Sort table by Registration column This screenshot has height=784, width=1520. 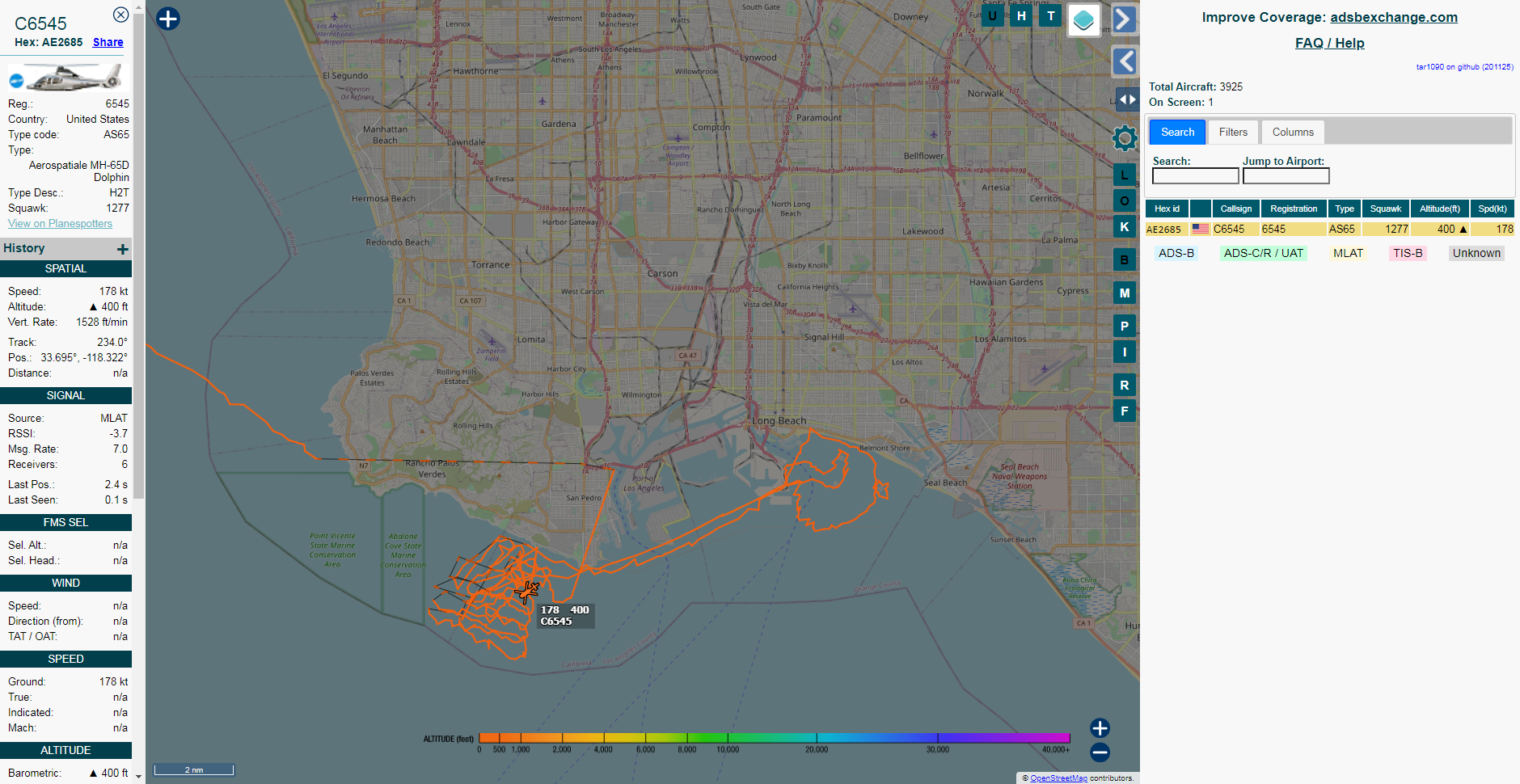pyautogui.click(x=1294, y=209)
